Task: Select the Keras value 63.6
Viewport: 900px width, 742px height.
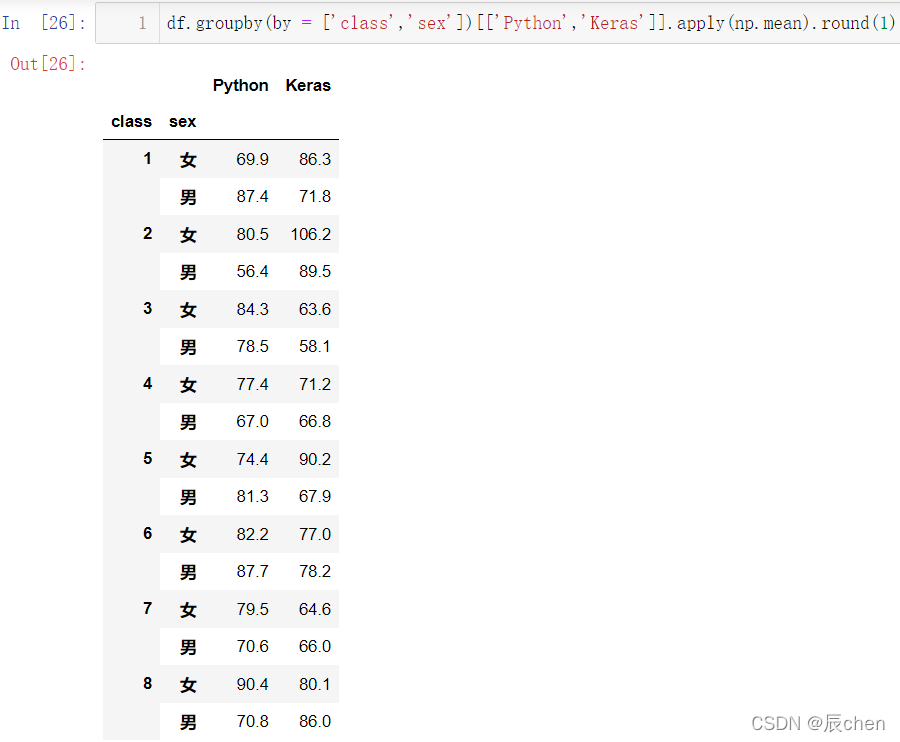Action: pos(315,309)
